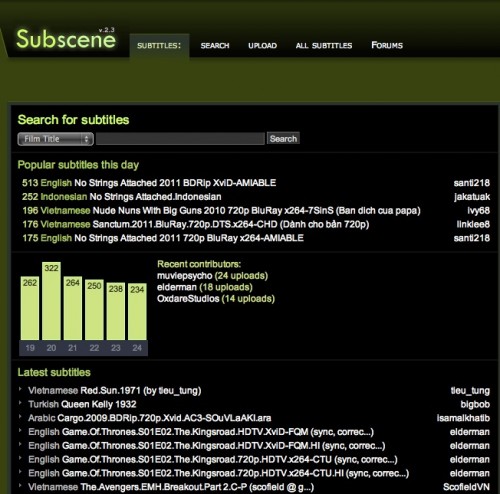Open uploader santi218 profile on first row
The width and height of the screenshot is (500, 494).
tap(471, 183)
